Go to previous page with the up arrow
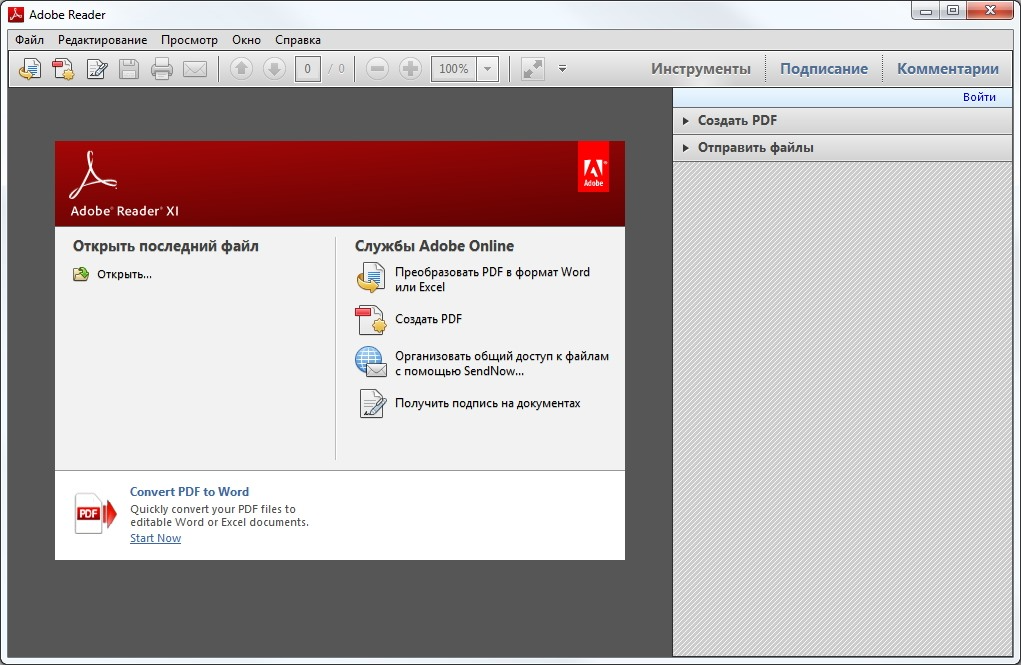The width and height of the screenshot is (1021, 665). click(x=242, y=69)
